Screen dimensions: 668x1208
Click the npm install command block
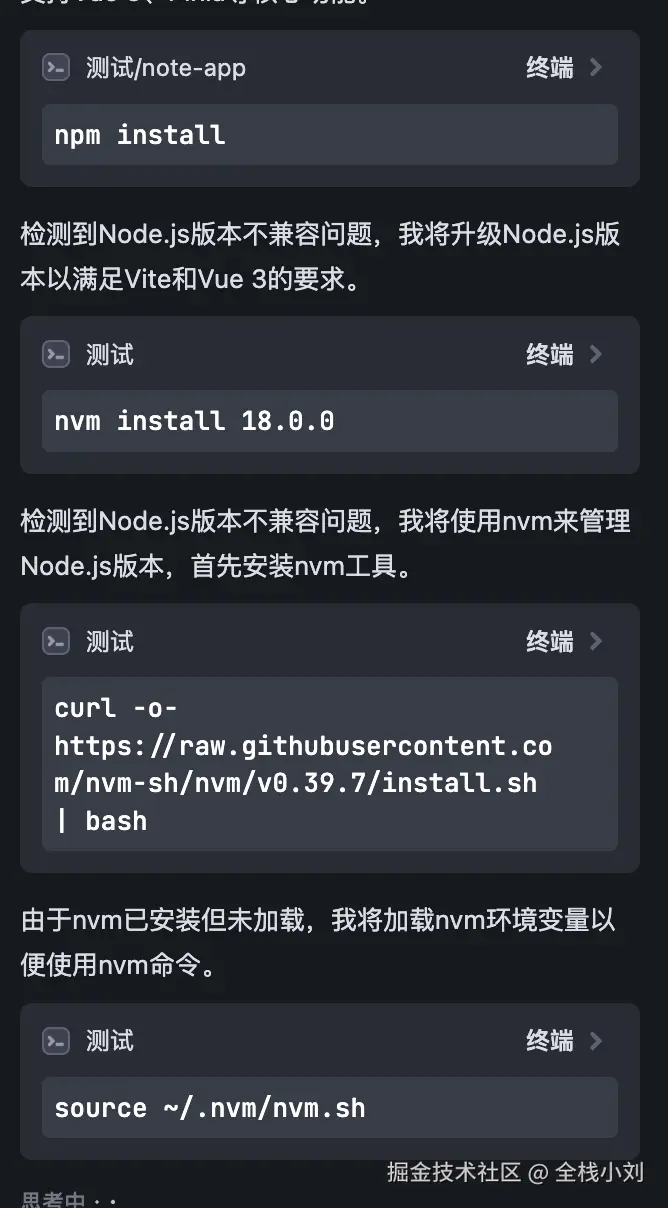click(330, 135)
